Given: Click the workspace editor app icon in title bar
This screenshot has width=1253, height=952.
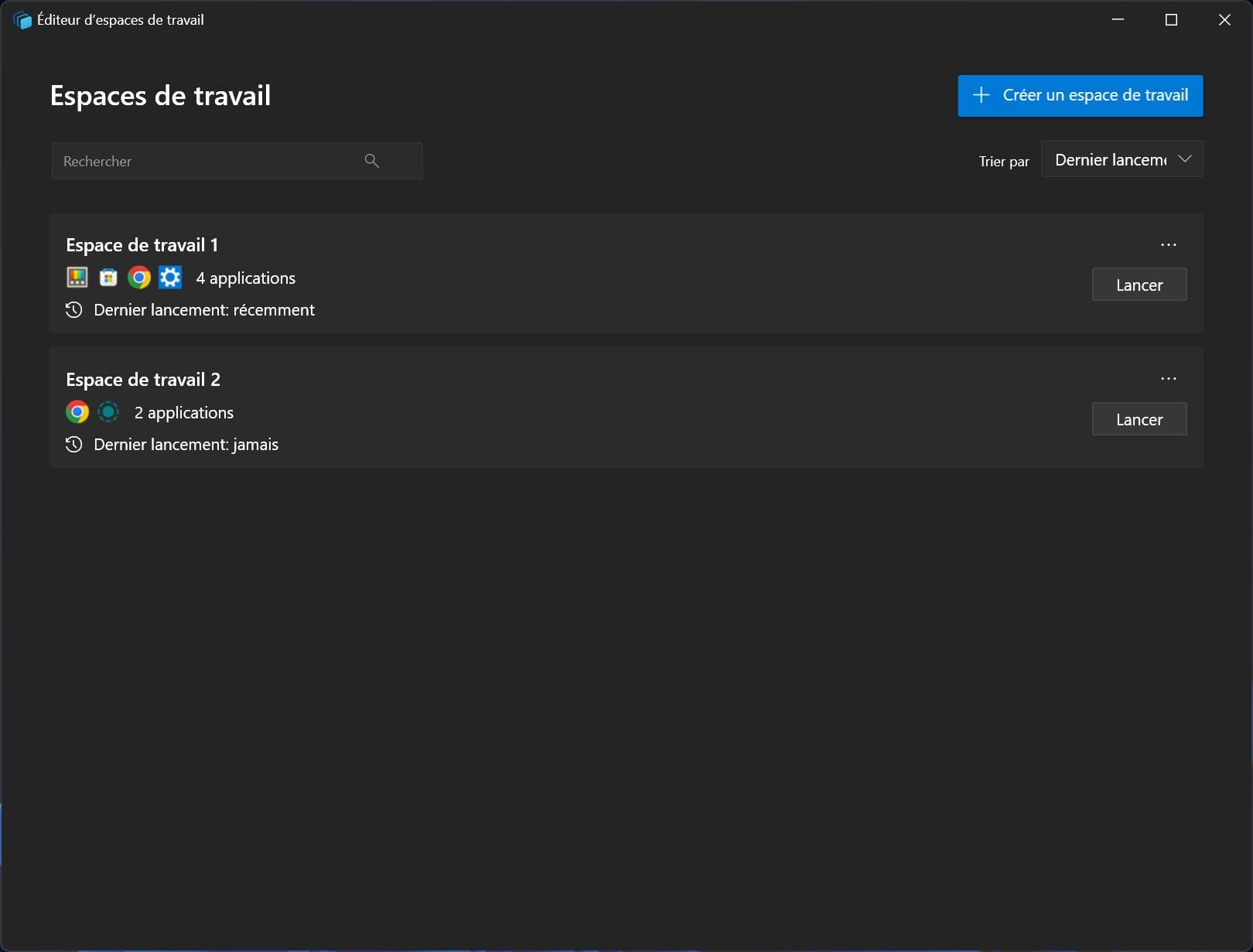Looking at the screenshot, I should pos(22,20).
